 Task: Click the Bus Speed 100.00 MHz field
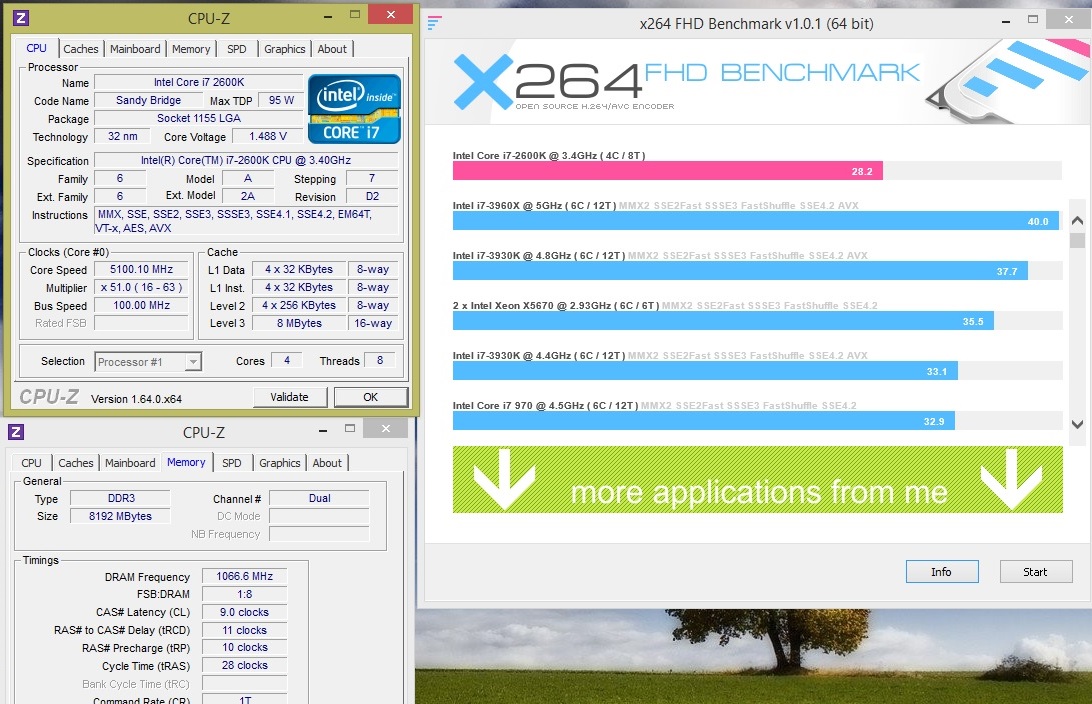pos(141,306)
